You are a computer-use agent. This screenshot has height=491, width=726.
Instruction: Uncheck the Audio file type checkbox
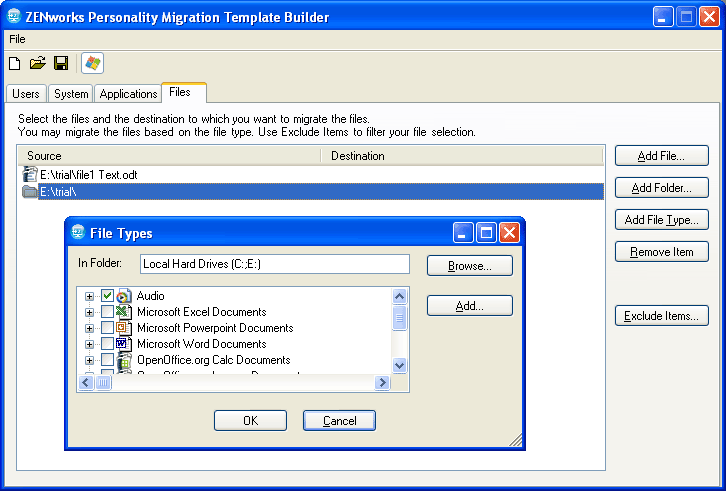(x=108, y=296)
